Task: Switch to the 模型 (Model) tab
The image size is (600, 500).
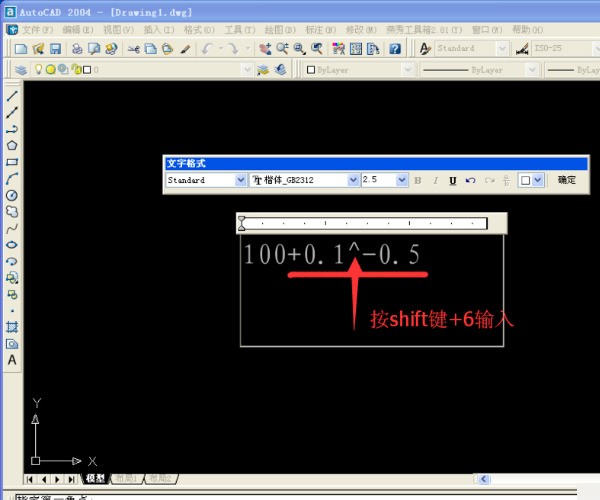Action: [x=95, y=479]
